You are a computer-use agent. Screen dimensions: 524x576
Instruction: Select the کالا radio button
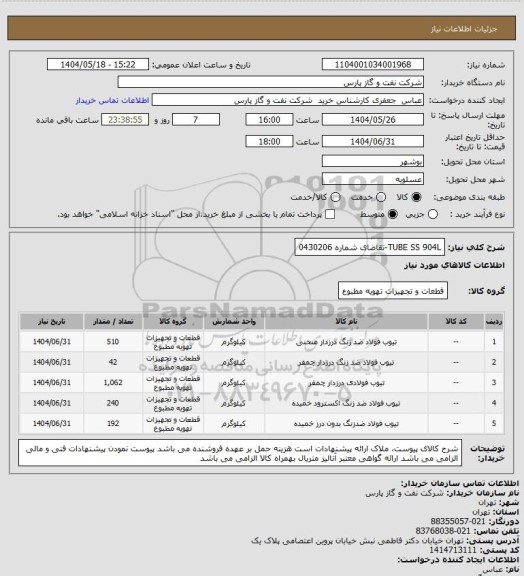(x=416, y=197)
